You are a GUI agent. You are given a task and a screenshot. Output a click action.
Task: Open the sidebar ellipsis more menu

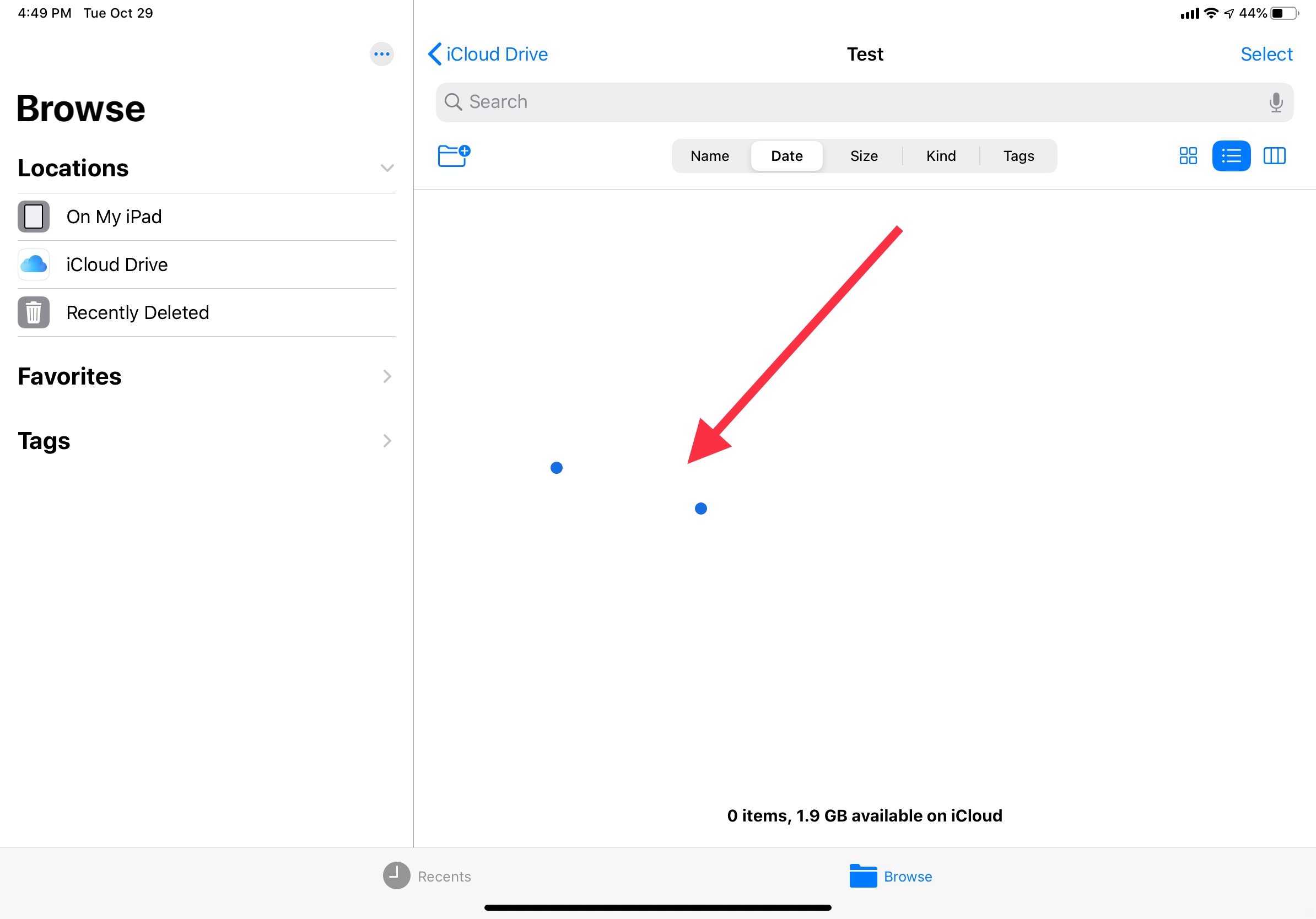pyautogui.click(x=382, y=55)
